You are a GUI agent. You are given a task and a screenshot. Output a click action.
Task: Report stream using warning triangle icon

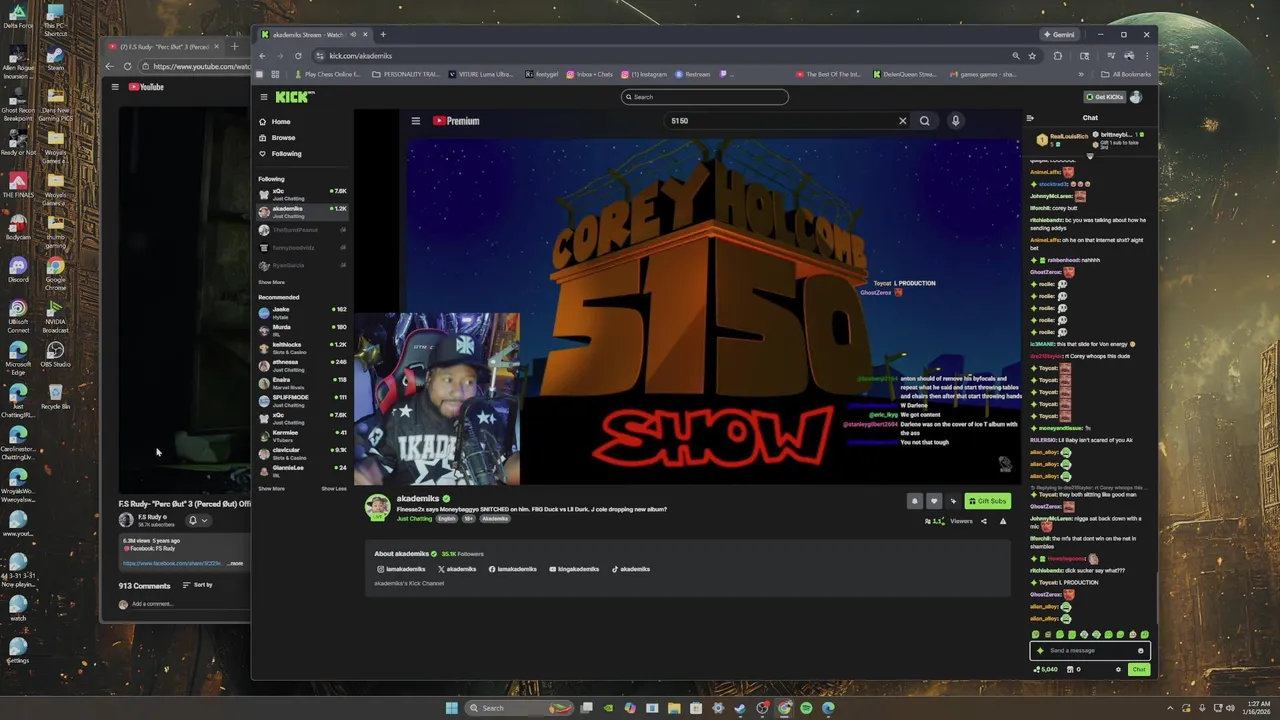tap(1003, 521)
